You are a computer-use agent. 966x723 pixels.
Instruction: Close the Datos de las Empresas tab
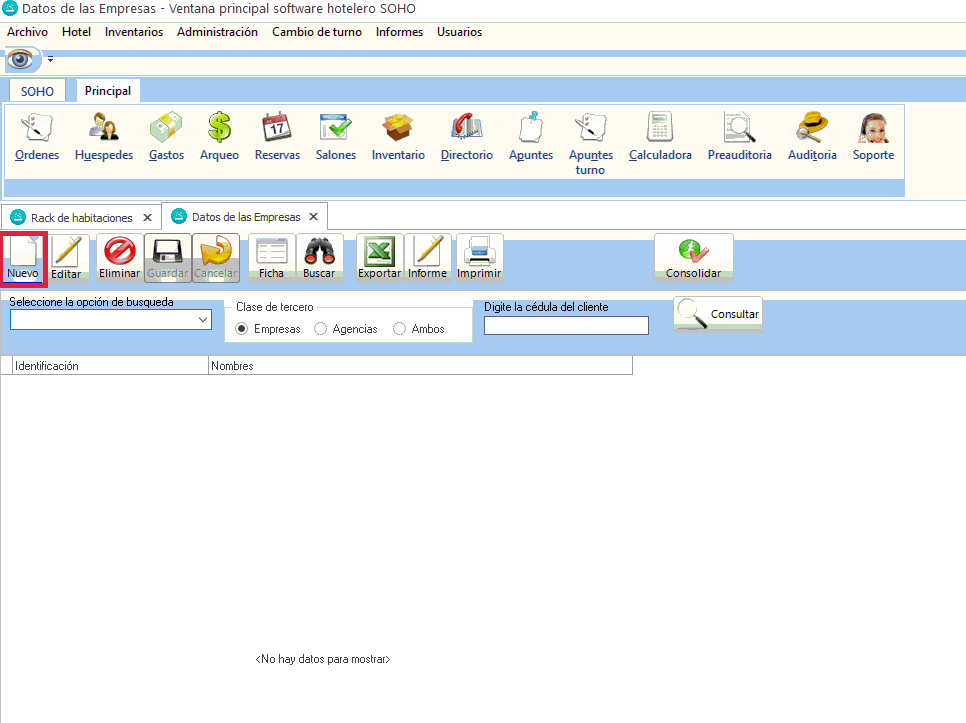click(313, 217)
